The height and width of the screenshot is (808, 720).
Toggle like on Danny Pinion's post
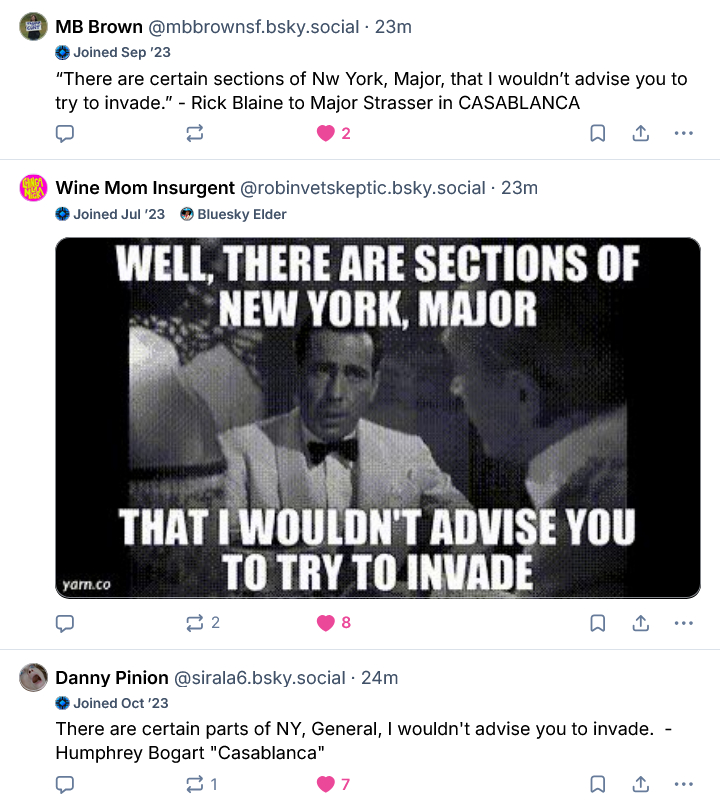click(326, 784)
